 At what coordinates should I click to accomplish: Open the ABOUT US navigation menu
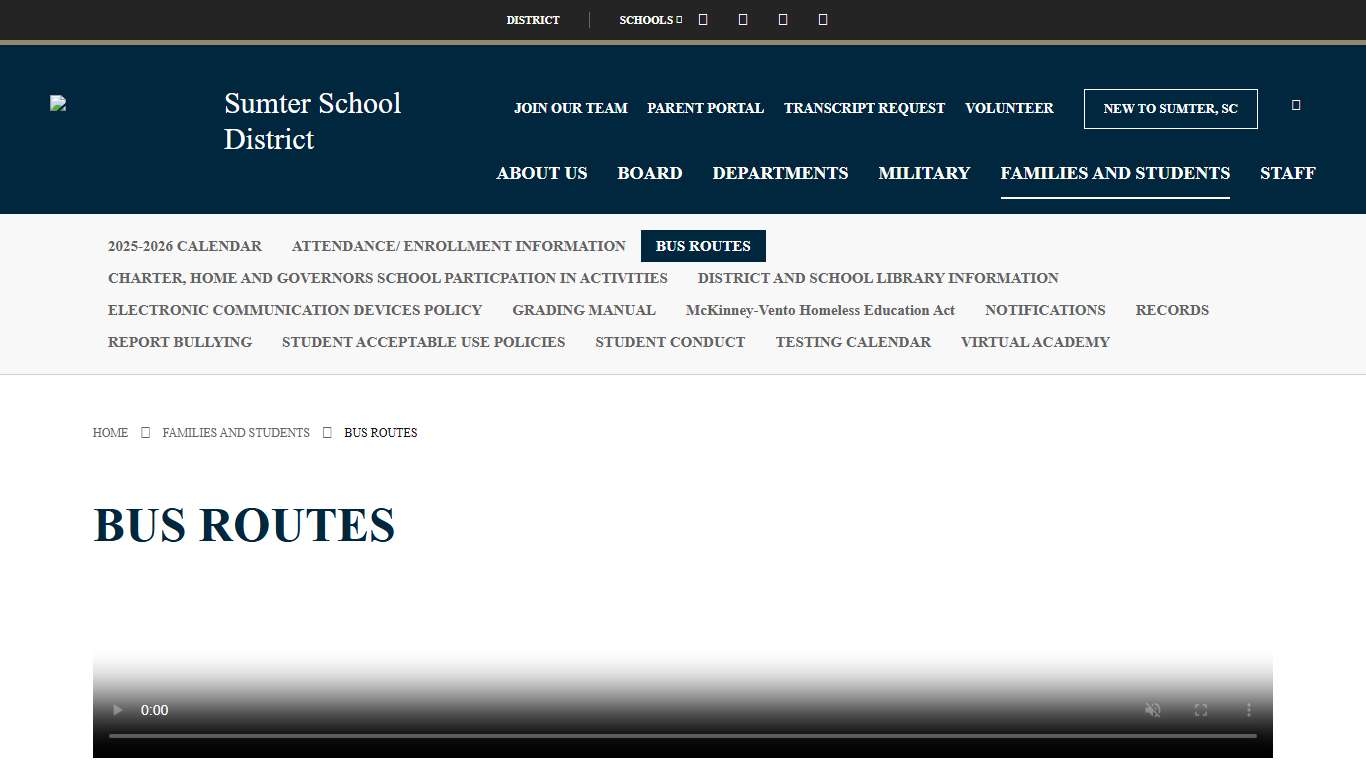click(x=541, y=173)
